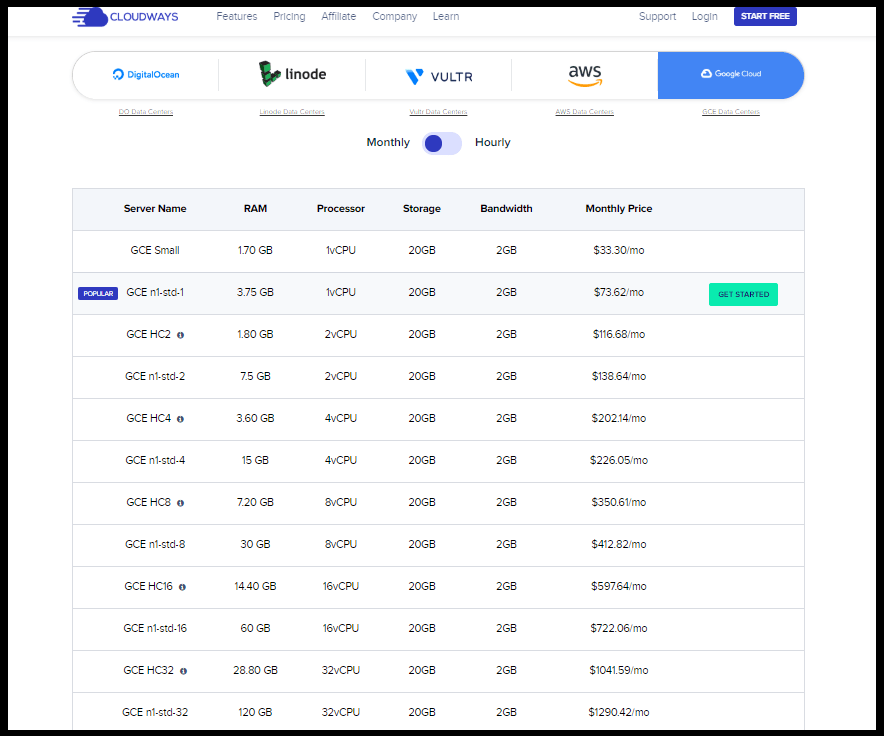
Task: Select the AWS provider tab
Action: coord(585,75)
